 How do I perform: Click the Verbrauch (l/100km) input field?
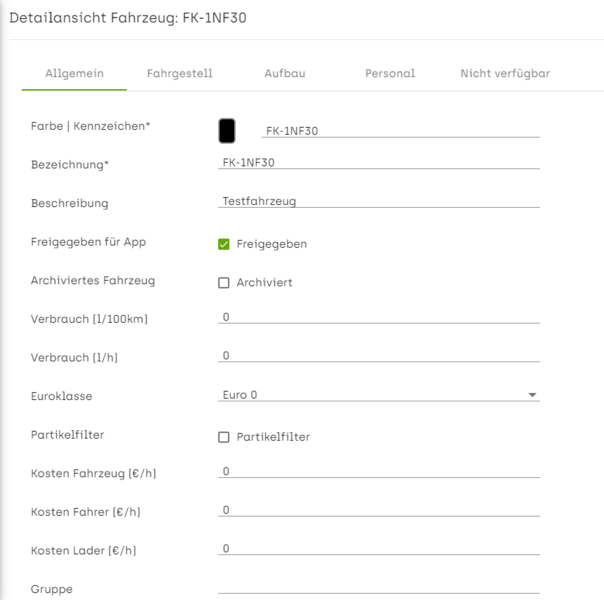pos(379,317)
